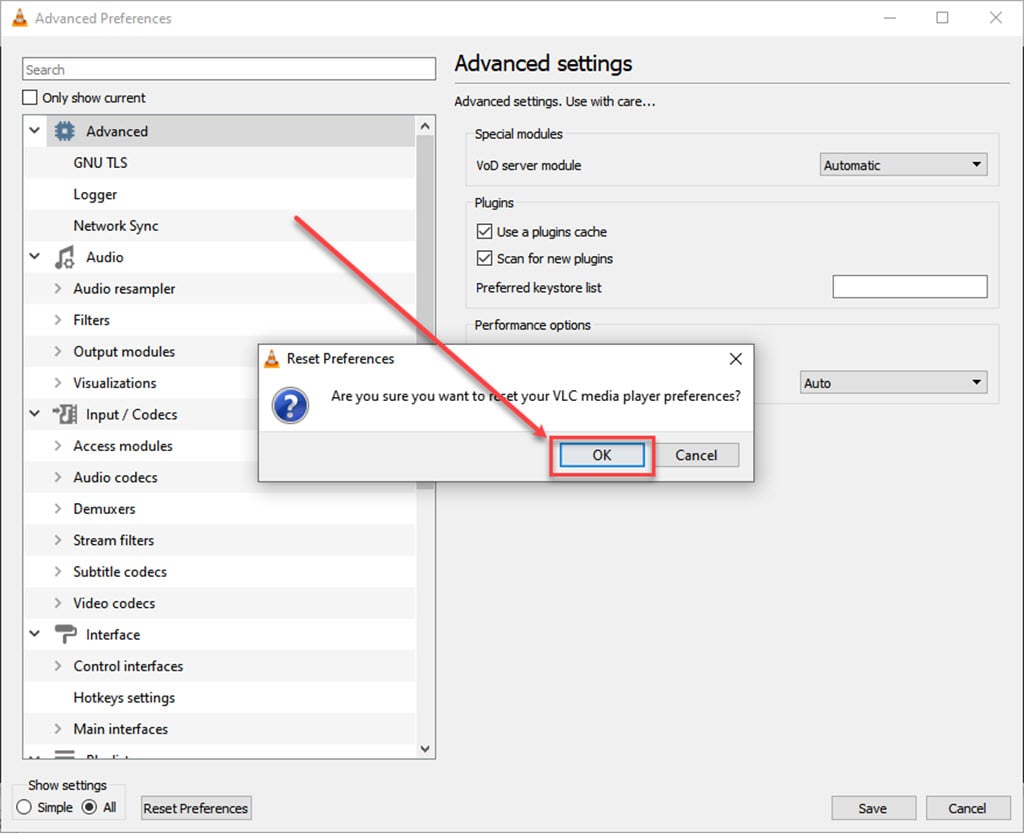Expand the Demuxers node
Image resolution: width=1024 pixels, height=834 pixels.
[58, 508]
